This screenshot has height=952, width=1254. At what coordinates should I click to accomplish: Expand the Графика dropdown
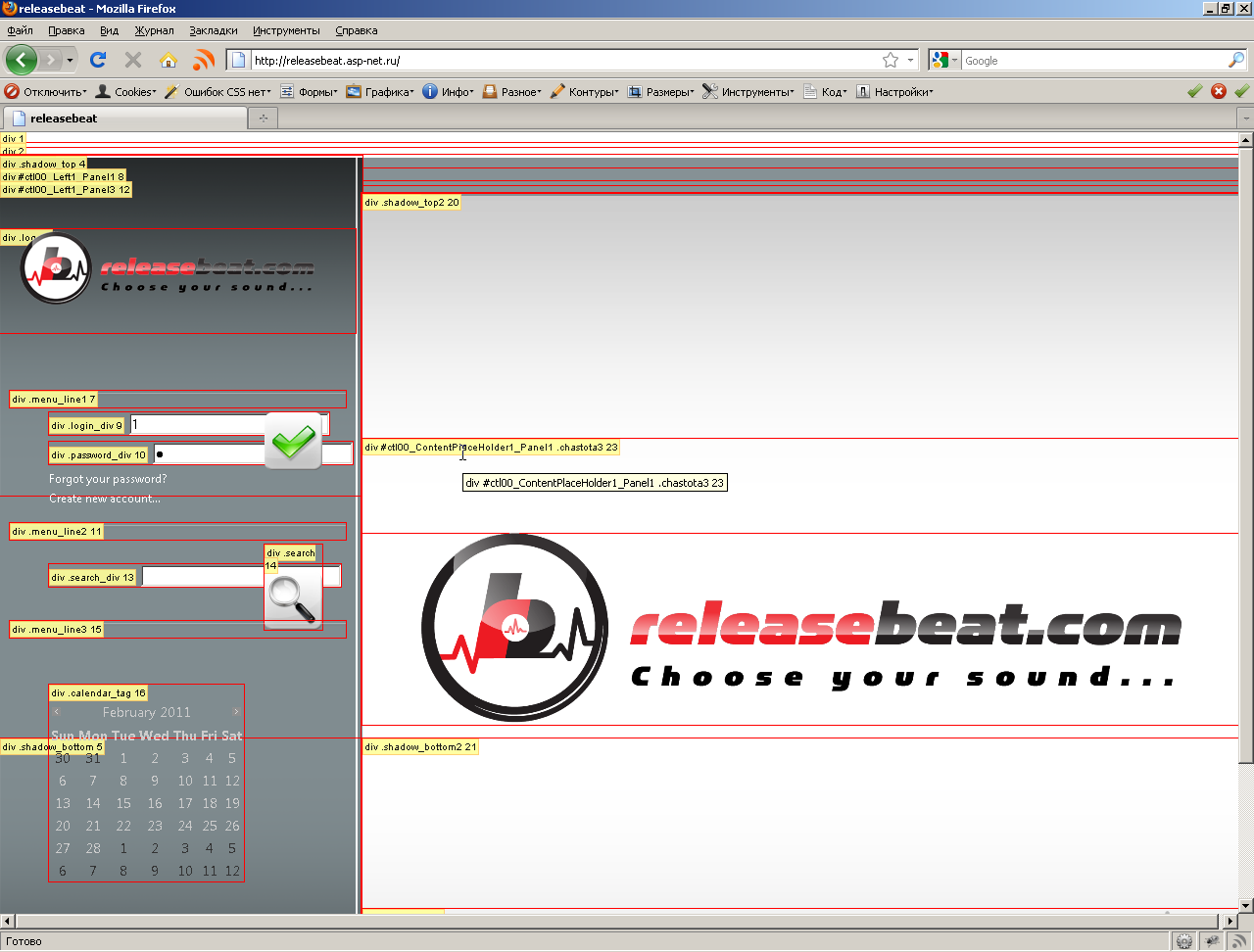tap(380, 91)
